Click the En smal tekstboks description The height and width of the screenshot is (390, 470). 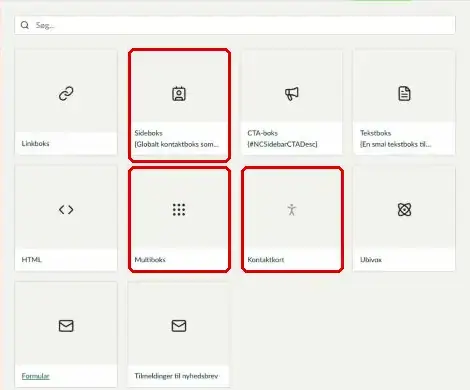[396, 144]
